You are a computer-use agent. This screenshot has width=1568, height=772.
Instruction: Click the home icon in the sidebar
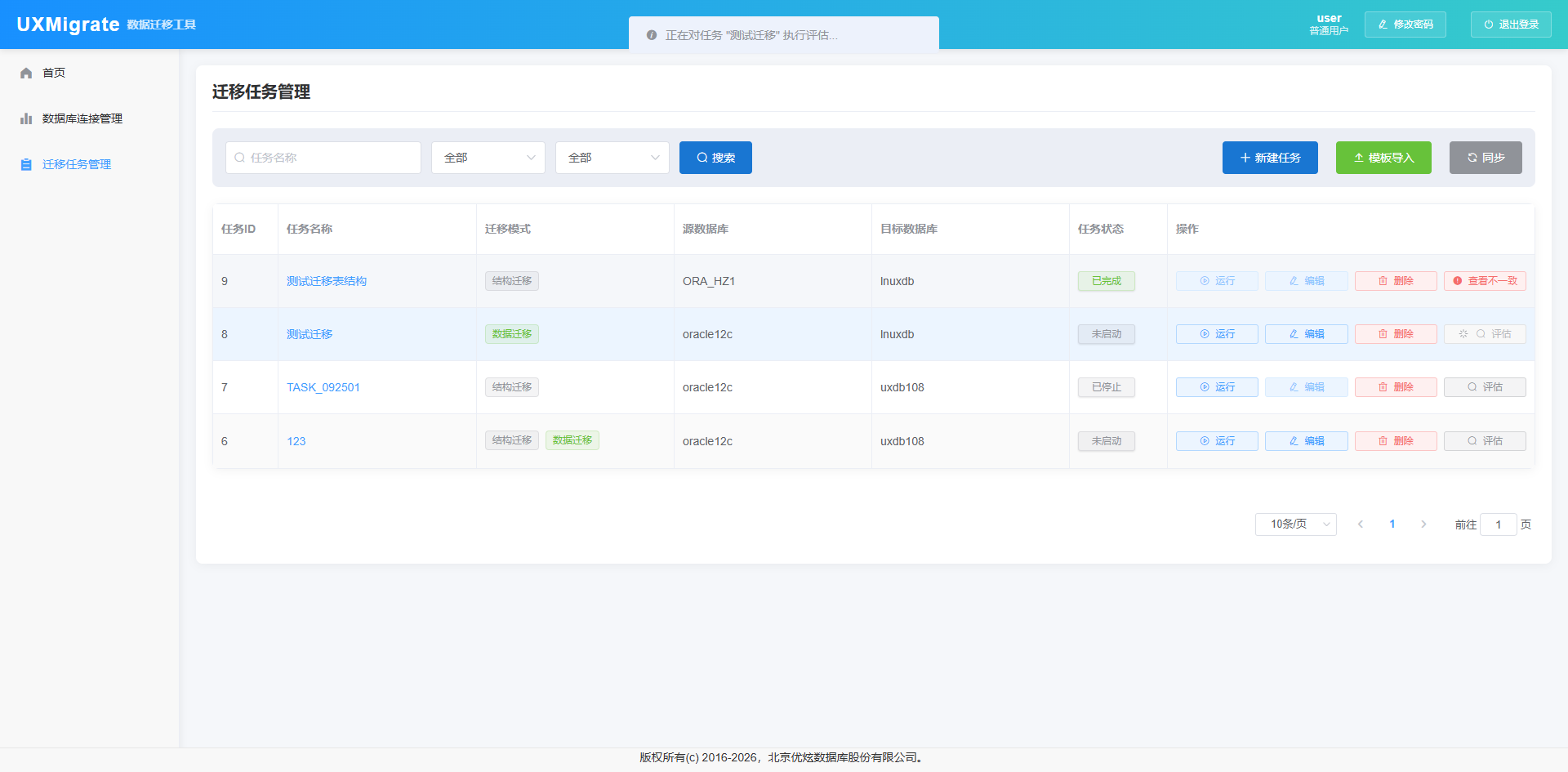pyautogui.click(x=26, y=73)
